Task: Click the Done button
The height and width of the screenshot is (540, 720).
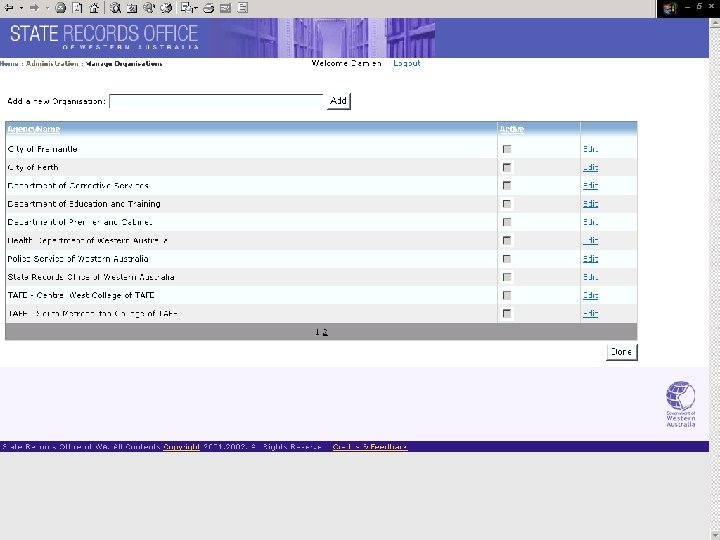Action: [x=622, y=352]
